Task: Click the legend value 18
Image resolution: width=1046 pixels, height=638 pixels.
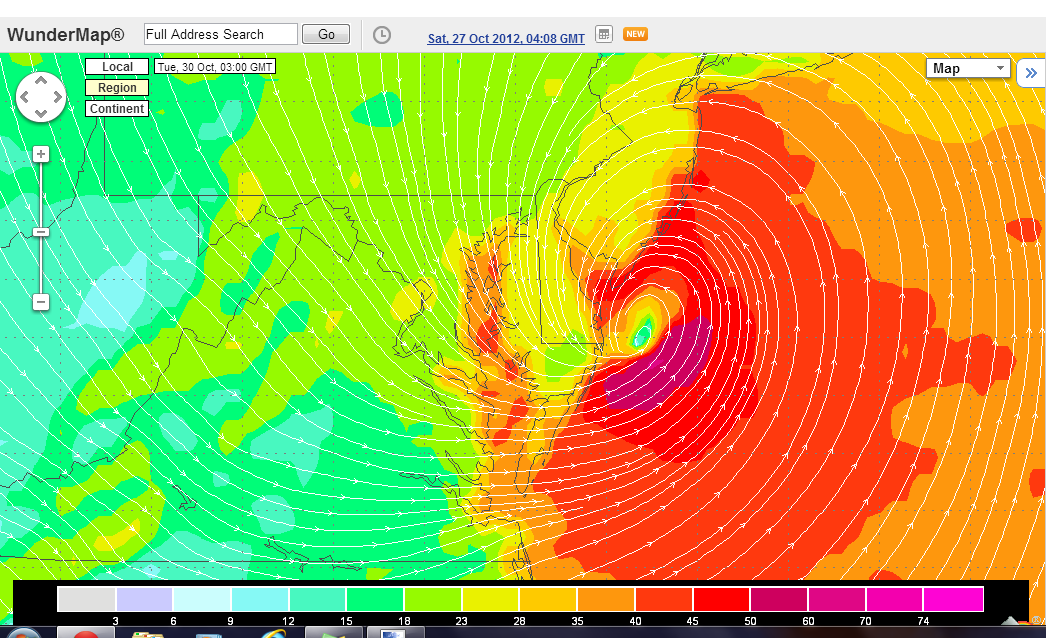Action: 404,621
